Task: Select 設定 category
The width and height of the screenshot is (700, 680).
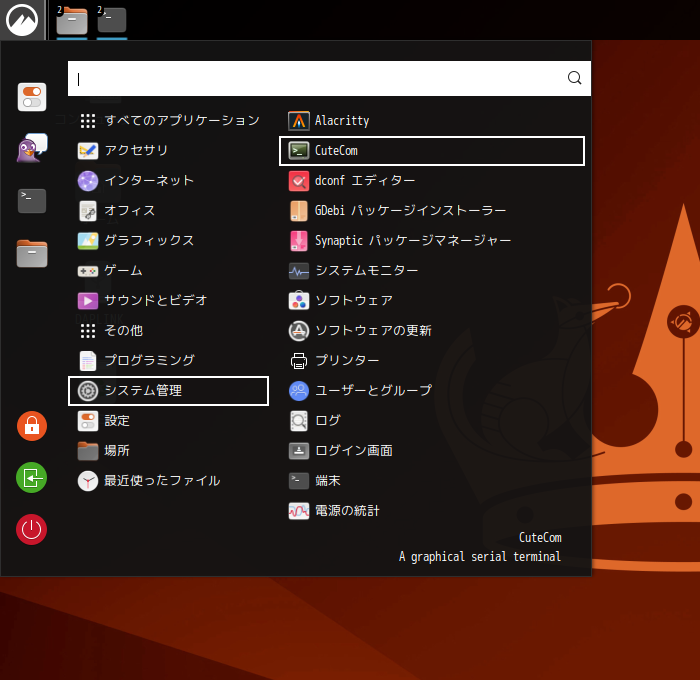Action: click(168, 421)
